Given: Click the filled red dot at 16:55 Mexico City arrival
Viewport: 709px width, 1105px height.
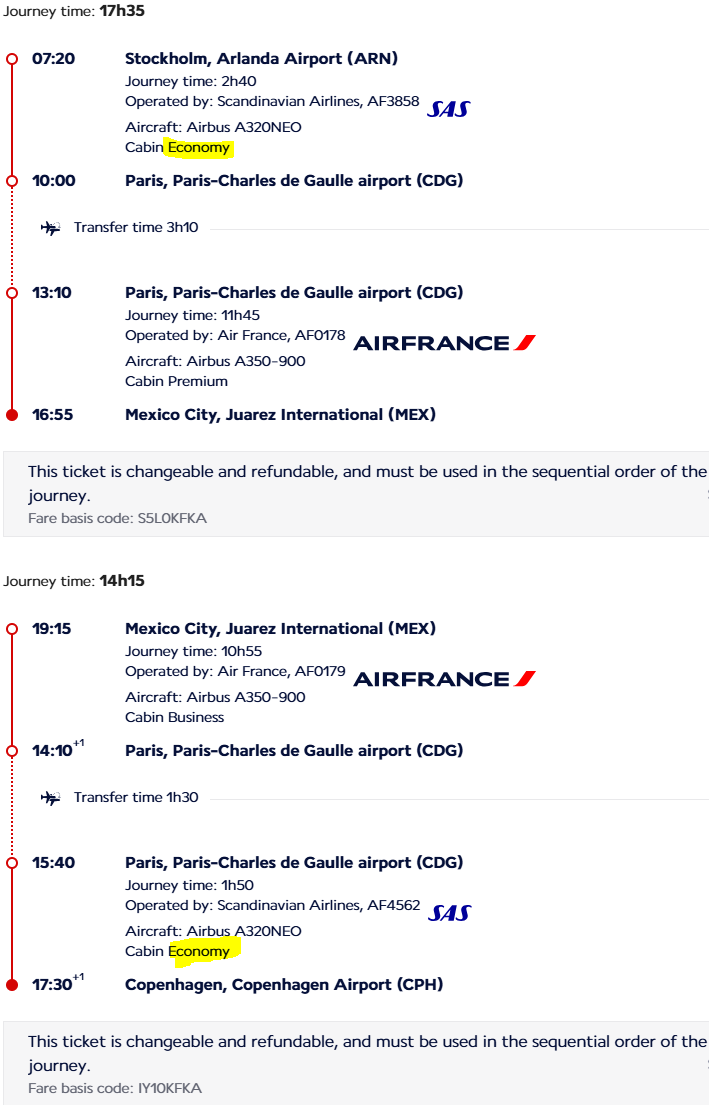Looking at the screenshot, I should 12,415.
